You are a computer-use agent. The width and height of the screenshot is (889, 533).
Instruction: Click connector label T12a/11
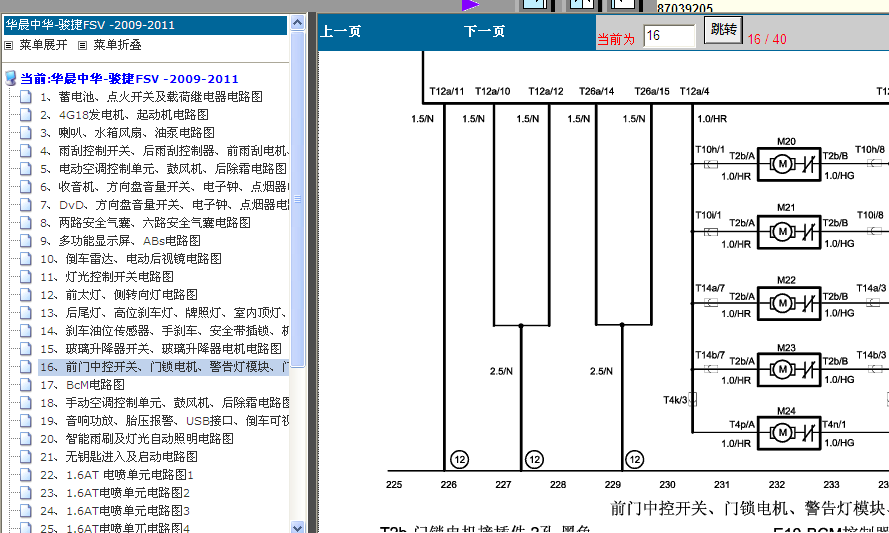point(446,91)
